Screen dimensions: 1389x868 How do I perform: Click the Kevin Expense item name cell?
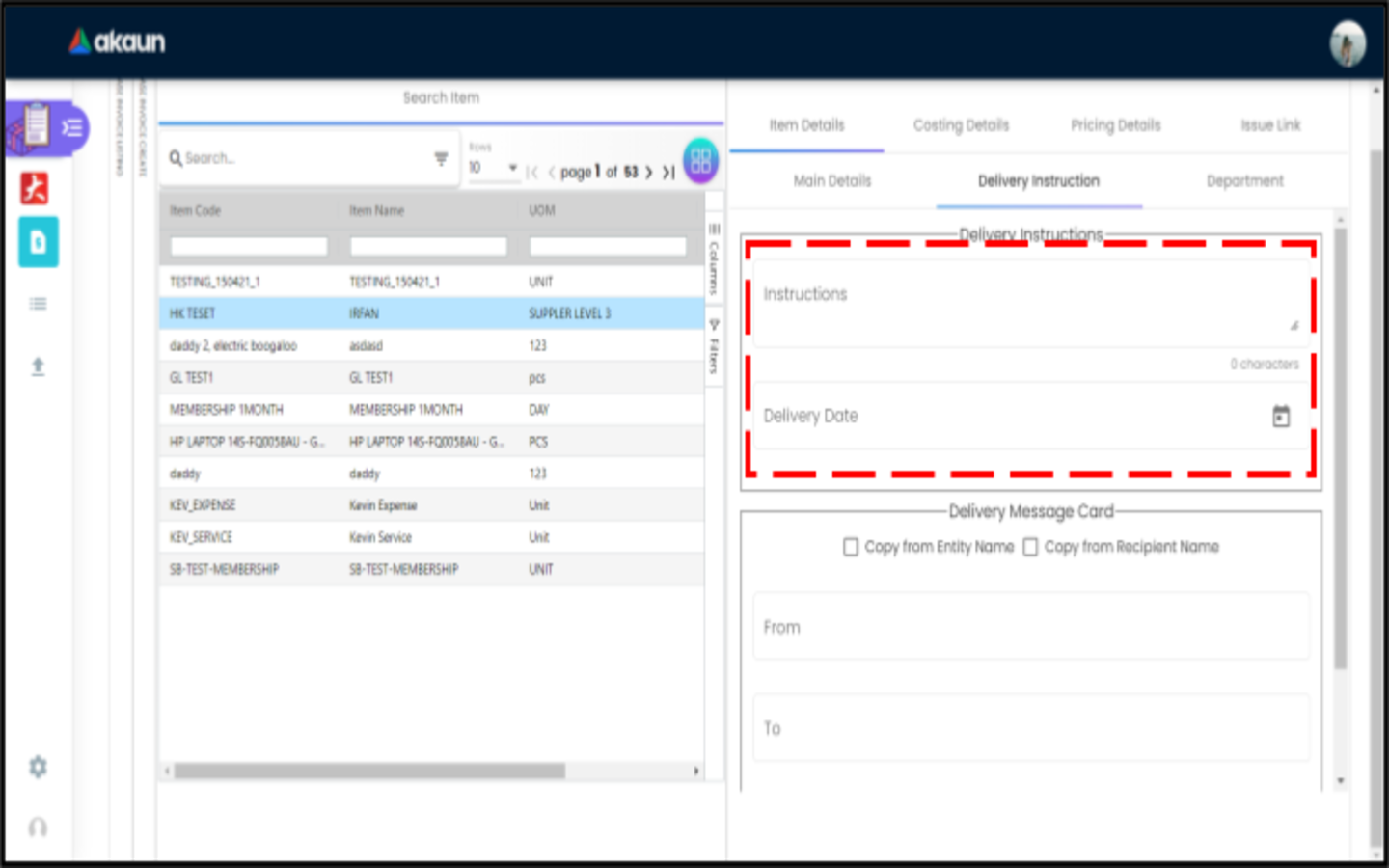[x=383, y=505]
